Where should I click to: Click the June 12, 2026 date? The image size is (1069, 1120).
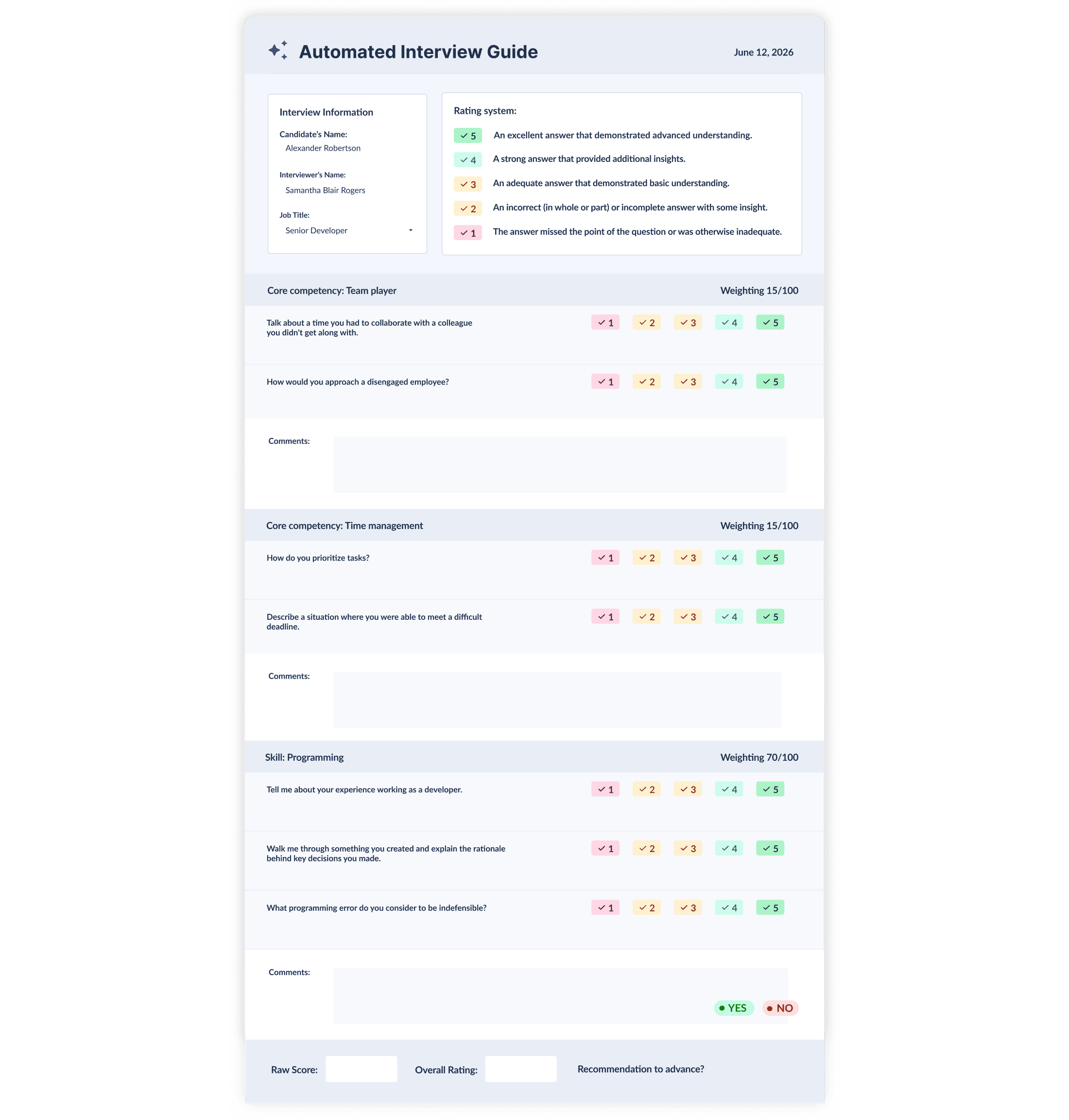[x=763, y=52]
